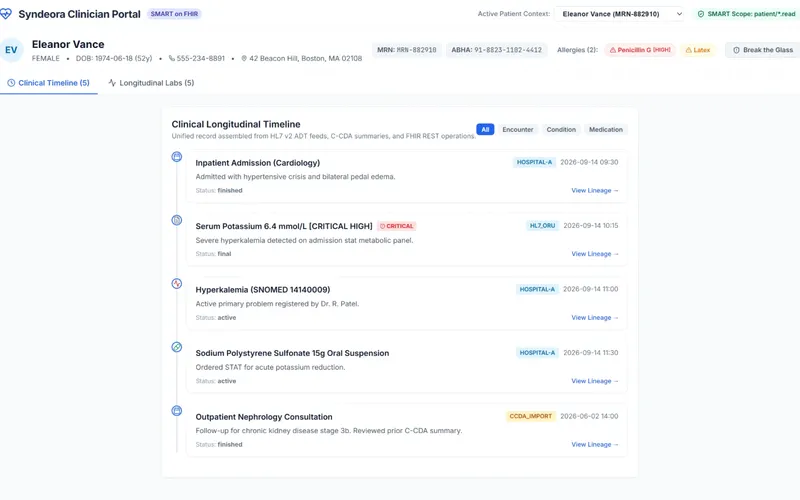The width and height of the screenshot is (800, 500).
Task: Switch to the Clinical Timeline (5) tab
Action: [48, 83]
